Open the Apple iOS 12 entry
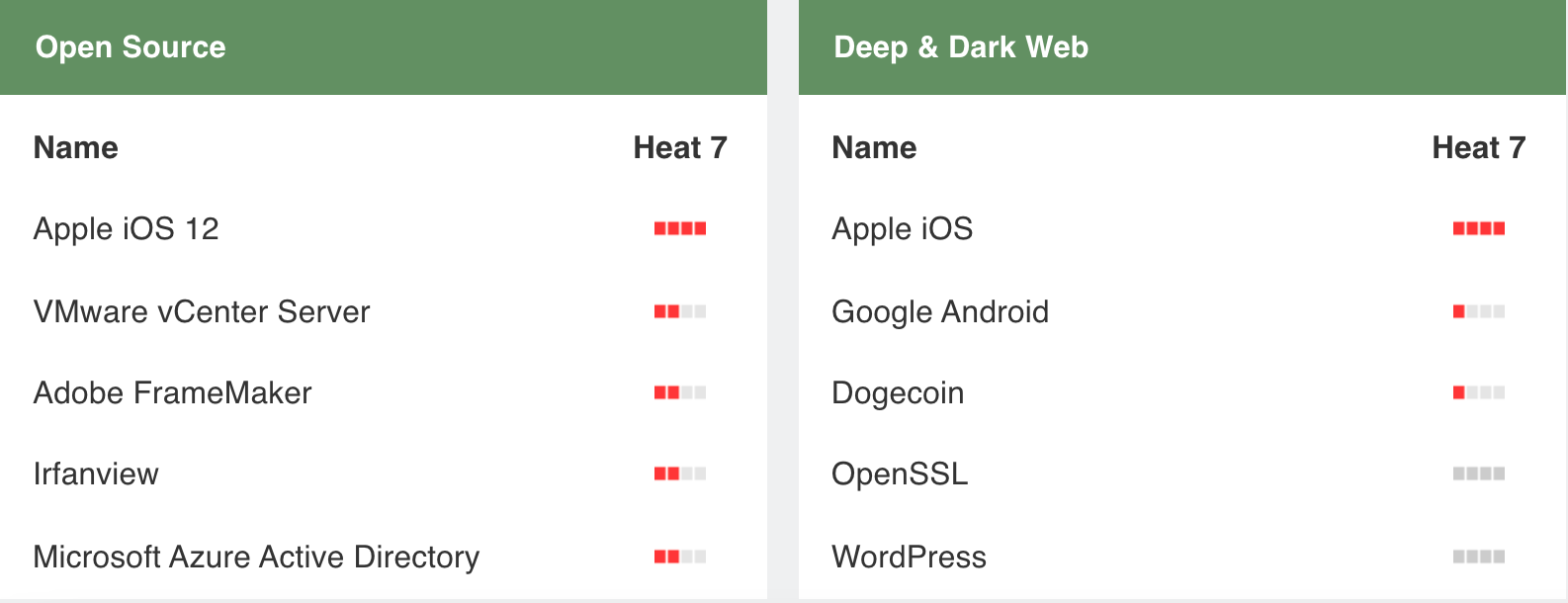Viewport: 1568px width, 603px height. [x=128, y=228]
